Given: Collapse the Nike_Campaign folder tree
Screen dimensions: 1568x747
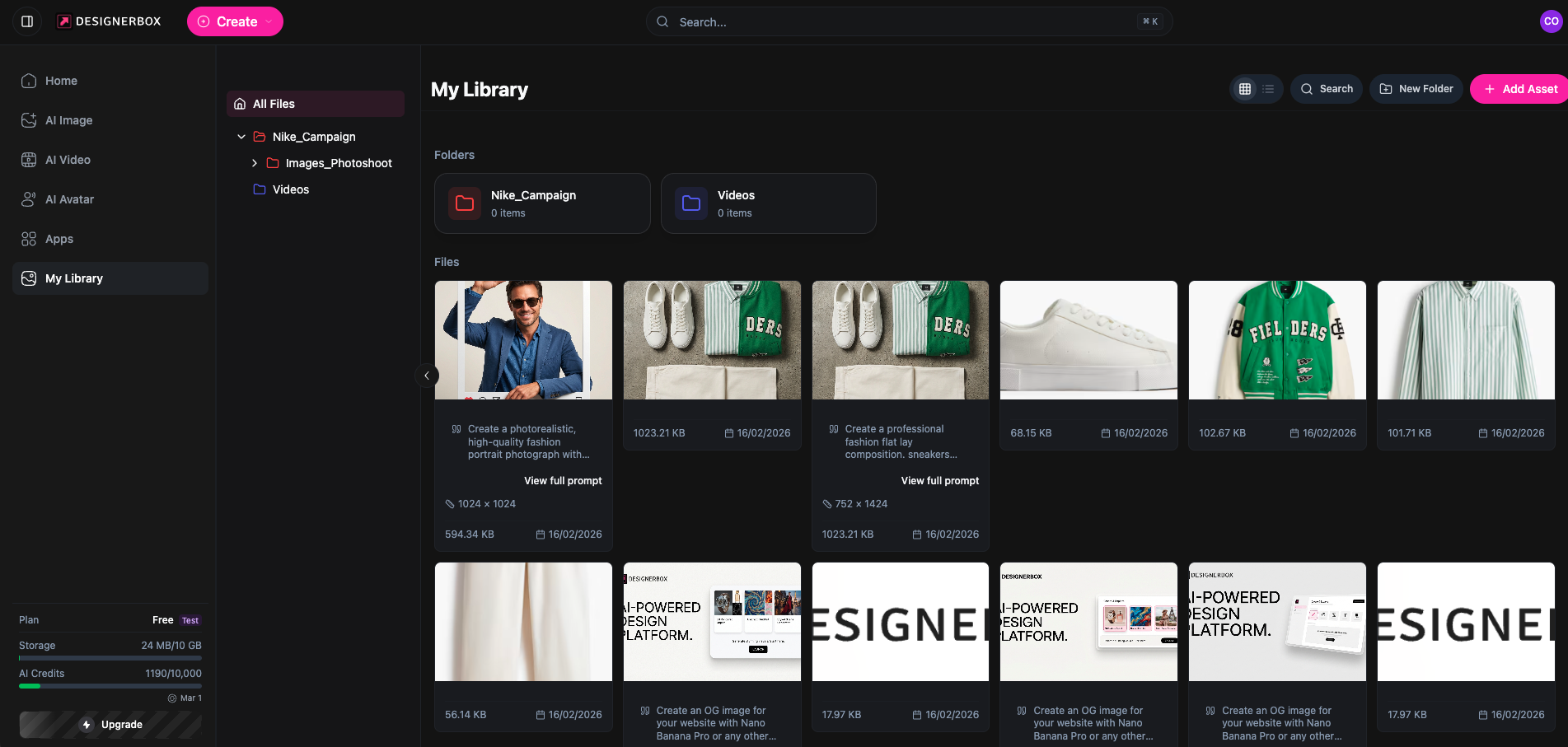Looking at the screenshot, I should coord(241,136).
